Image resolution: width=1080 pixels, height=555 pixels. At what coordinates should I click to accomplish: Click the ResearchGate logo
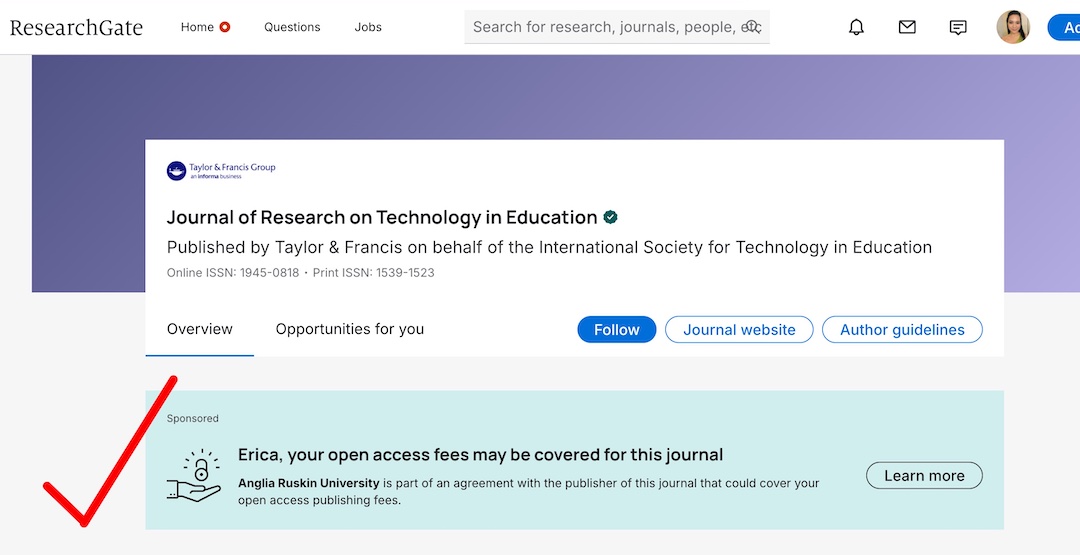pyautogui.click(x=76, y=28)
